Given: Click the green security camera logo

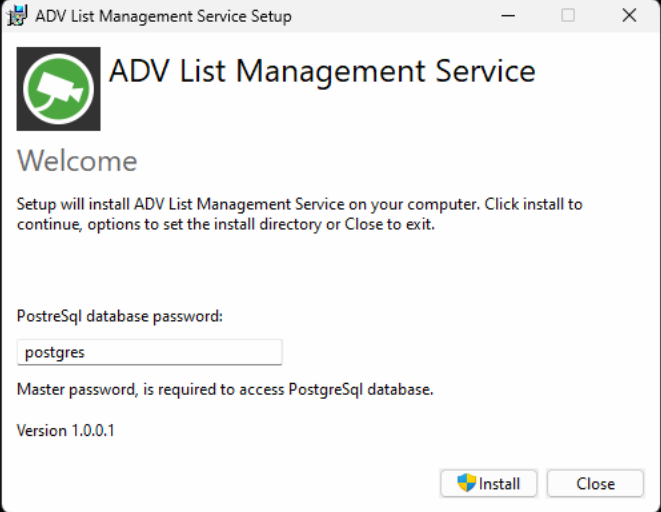Looking at the screenshot, I should coord(59,89).
